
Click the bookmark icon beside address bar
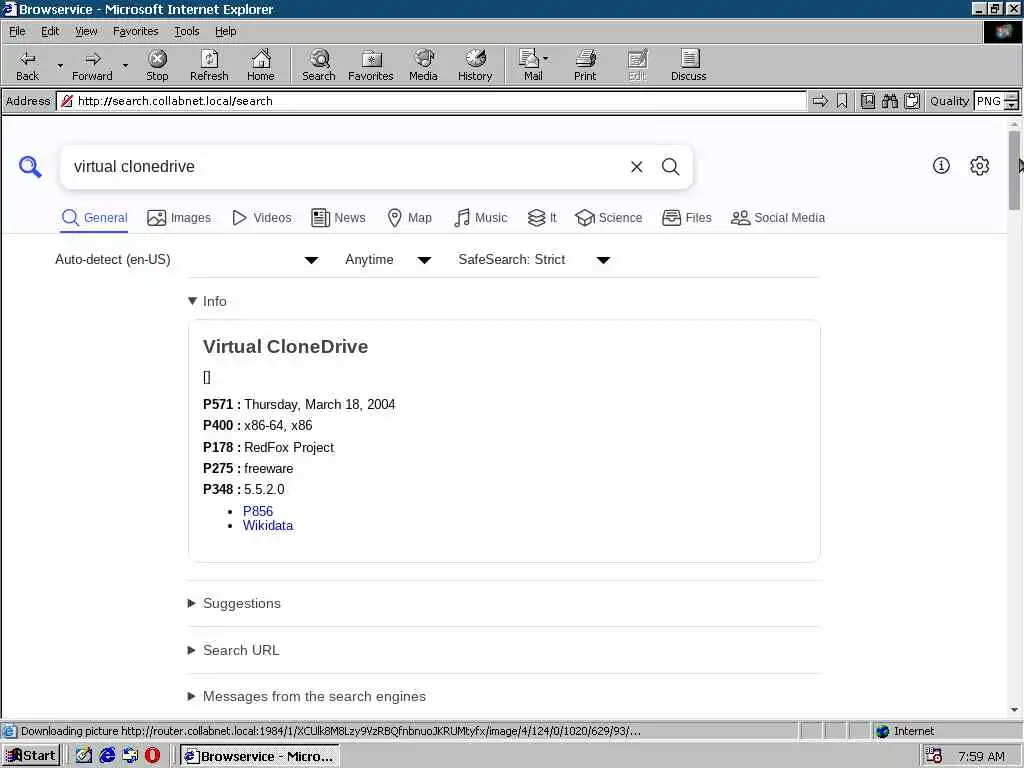842,101
